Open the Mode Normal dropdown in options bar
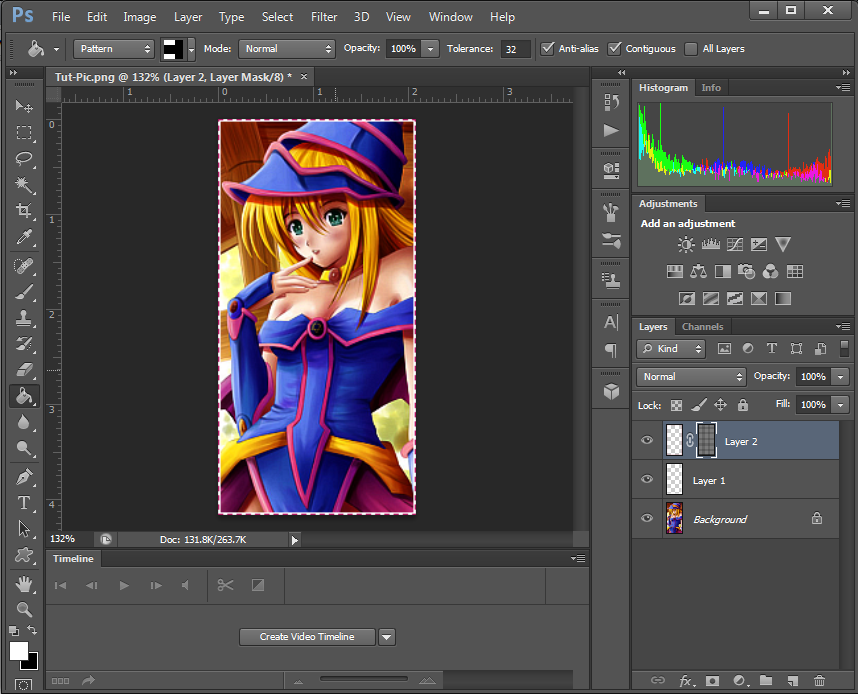This screenshot has height=694, width=858. tap(286, 49)
